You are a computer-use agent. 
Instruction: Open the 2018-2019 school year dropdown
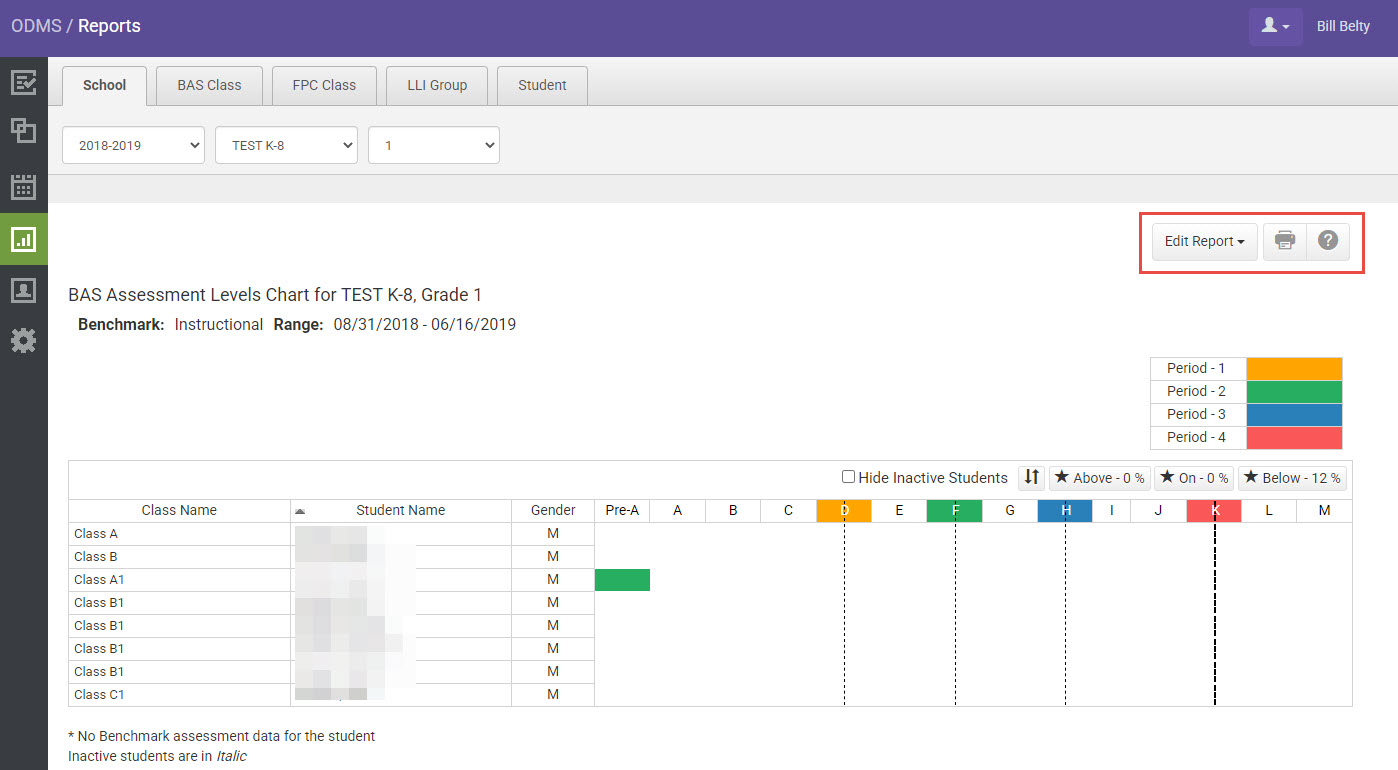133,145
